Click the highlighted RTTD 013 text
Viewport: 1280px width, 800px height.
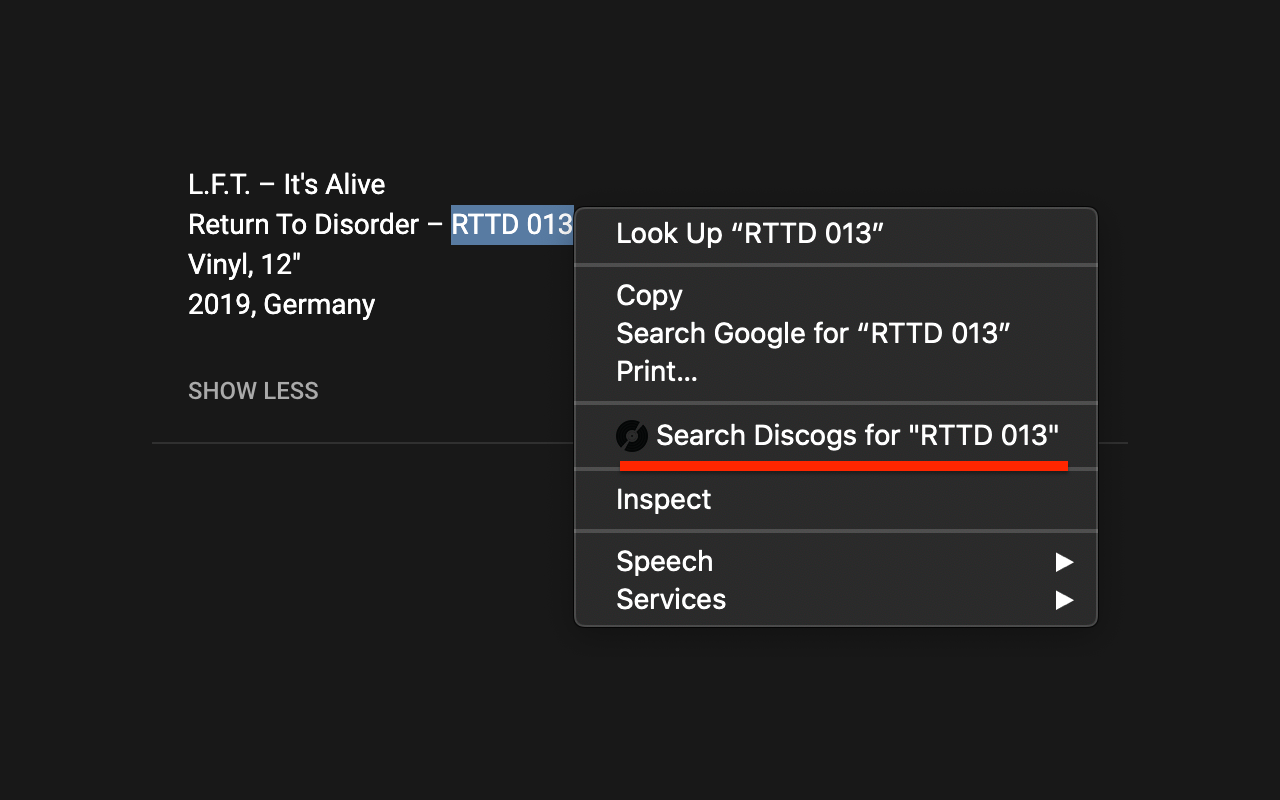512,225
